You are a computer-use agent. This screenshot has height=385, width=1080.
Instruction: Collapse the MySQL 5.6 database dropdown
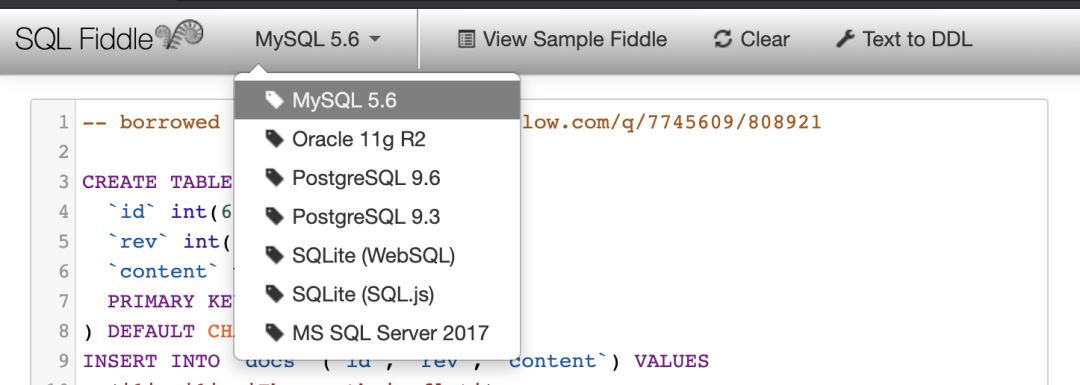pos(318,39)
